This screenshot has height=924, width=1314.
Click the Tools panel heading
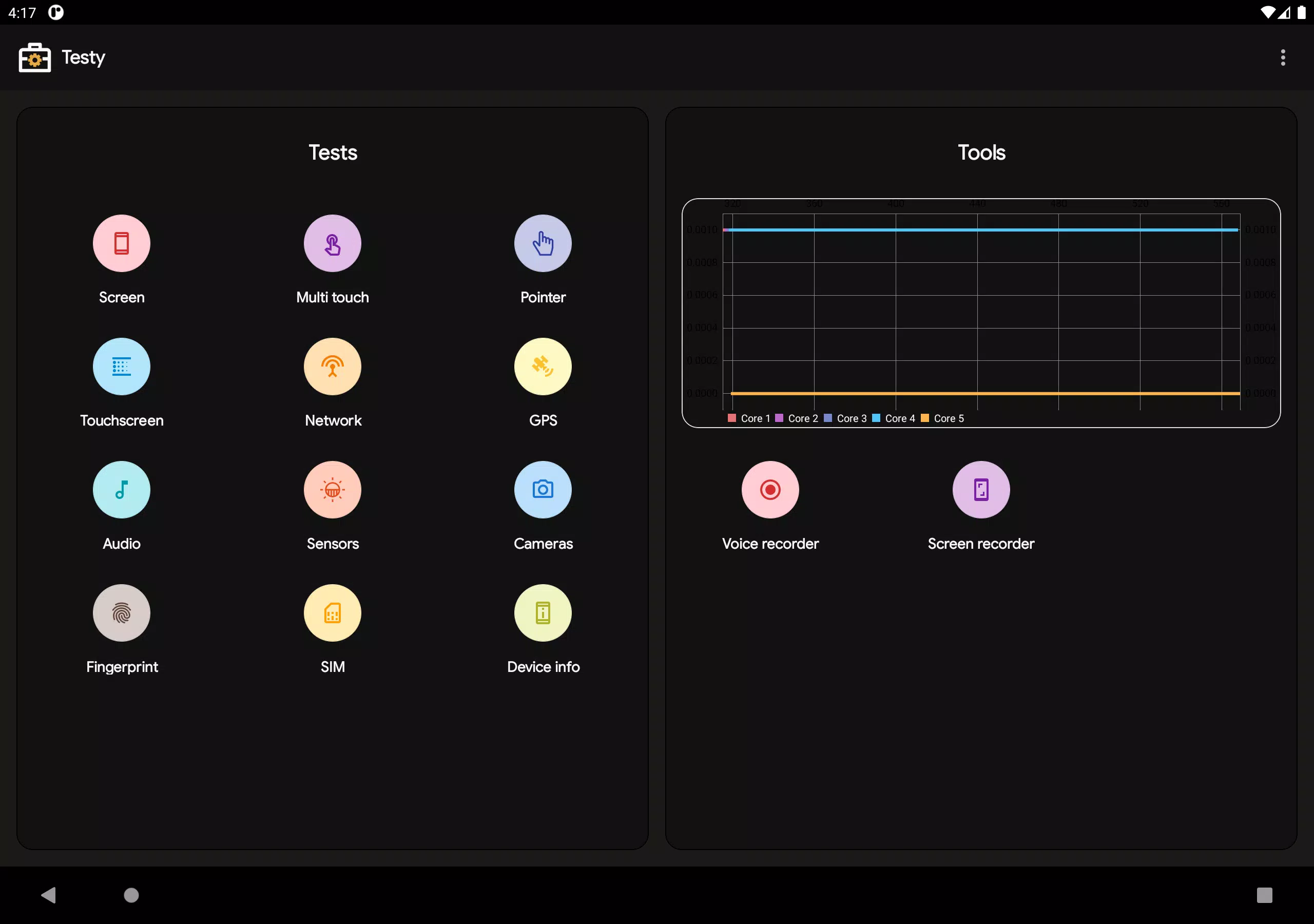coord(981,152)
